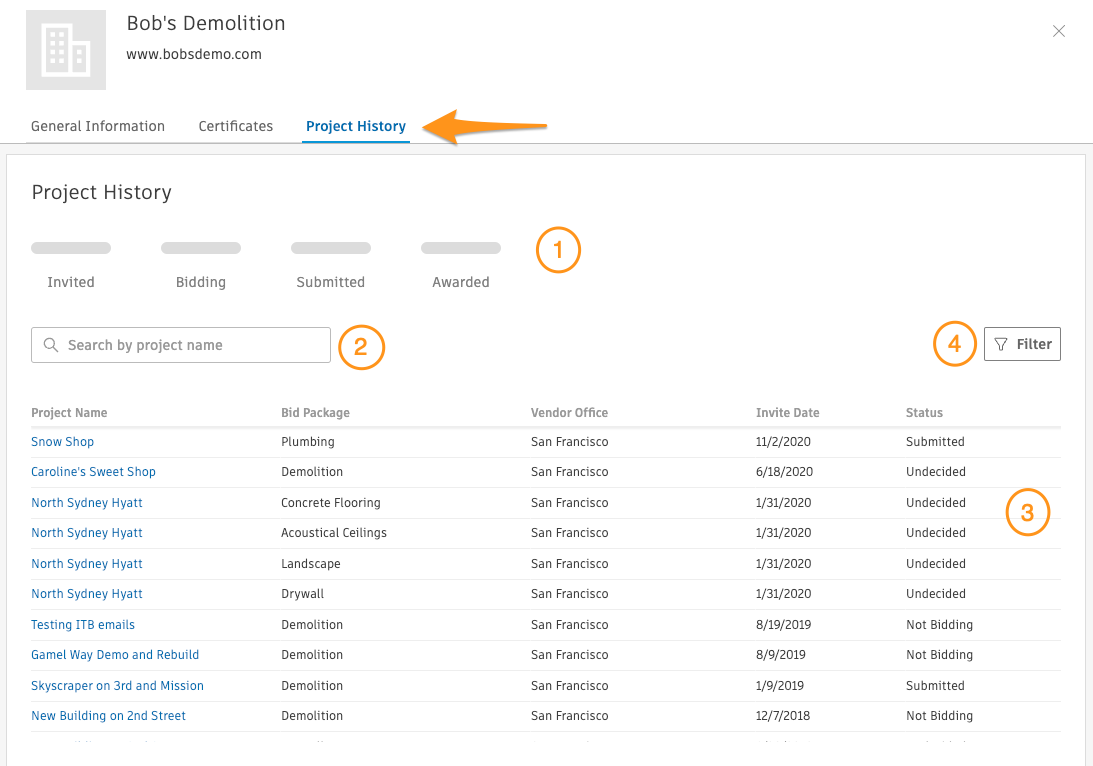Image resolution: width=1093 pixels, height=766 pixels.
Task: Open the Testing ITB emails project
Action: click(83, 625)
